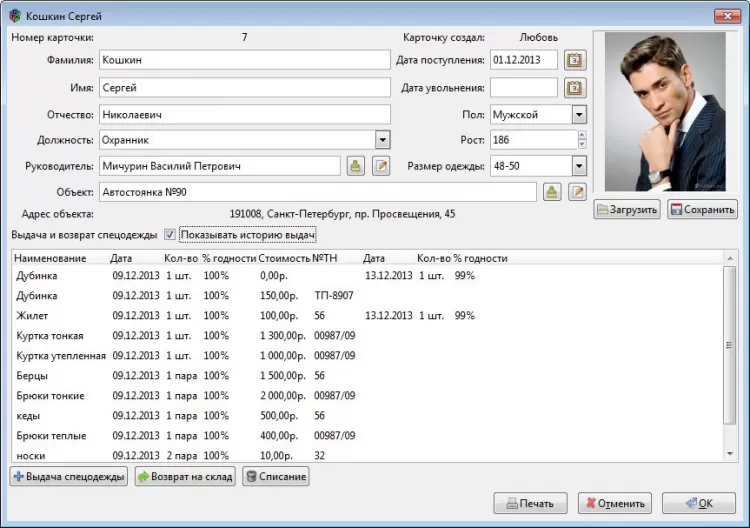Click the table's vertical scrollbar

point(729,345)
